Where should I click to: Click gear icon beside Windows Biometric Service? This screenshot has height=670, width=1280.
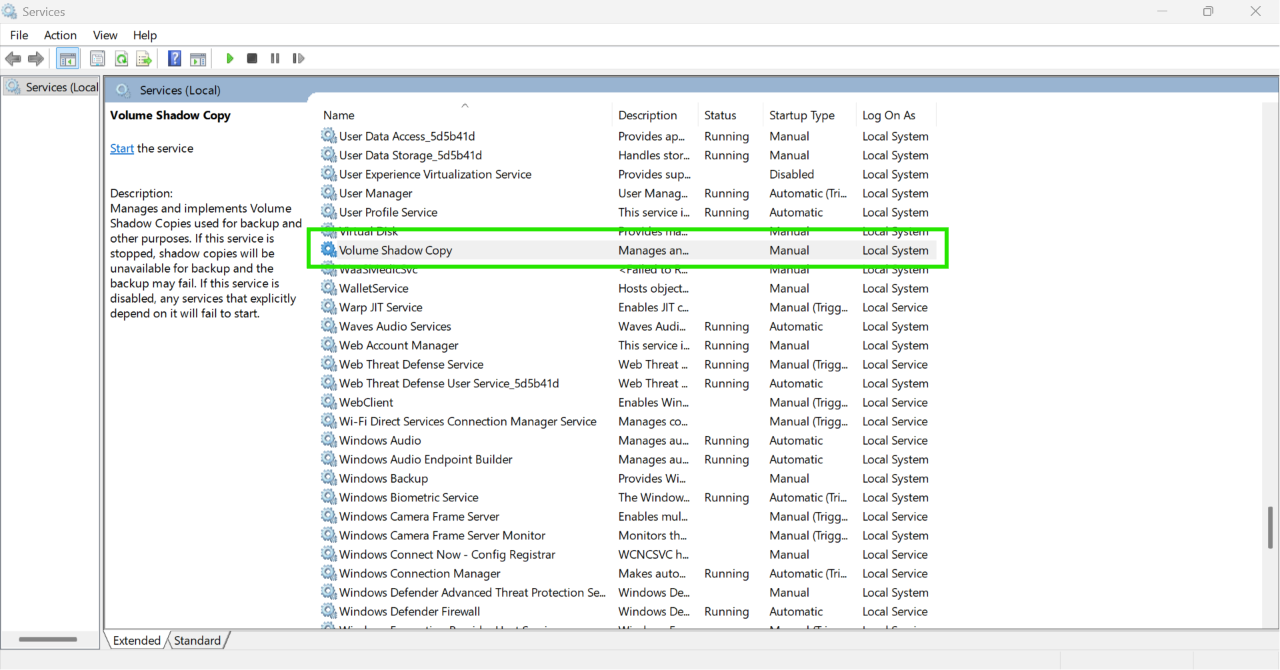click(x=328, y=497)
